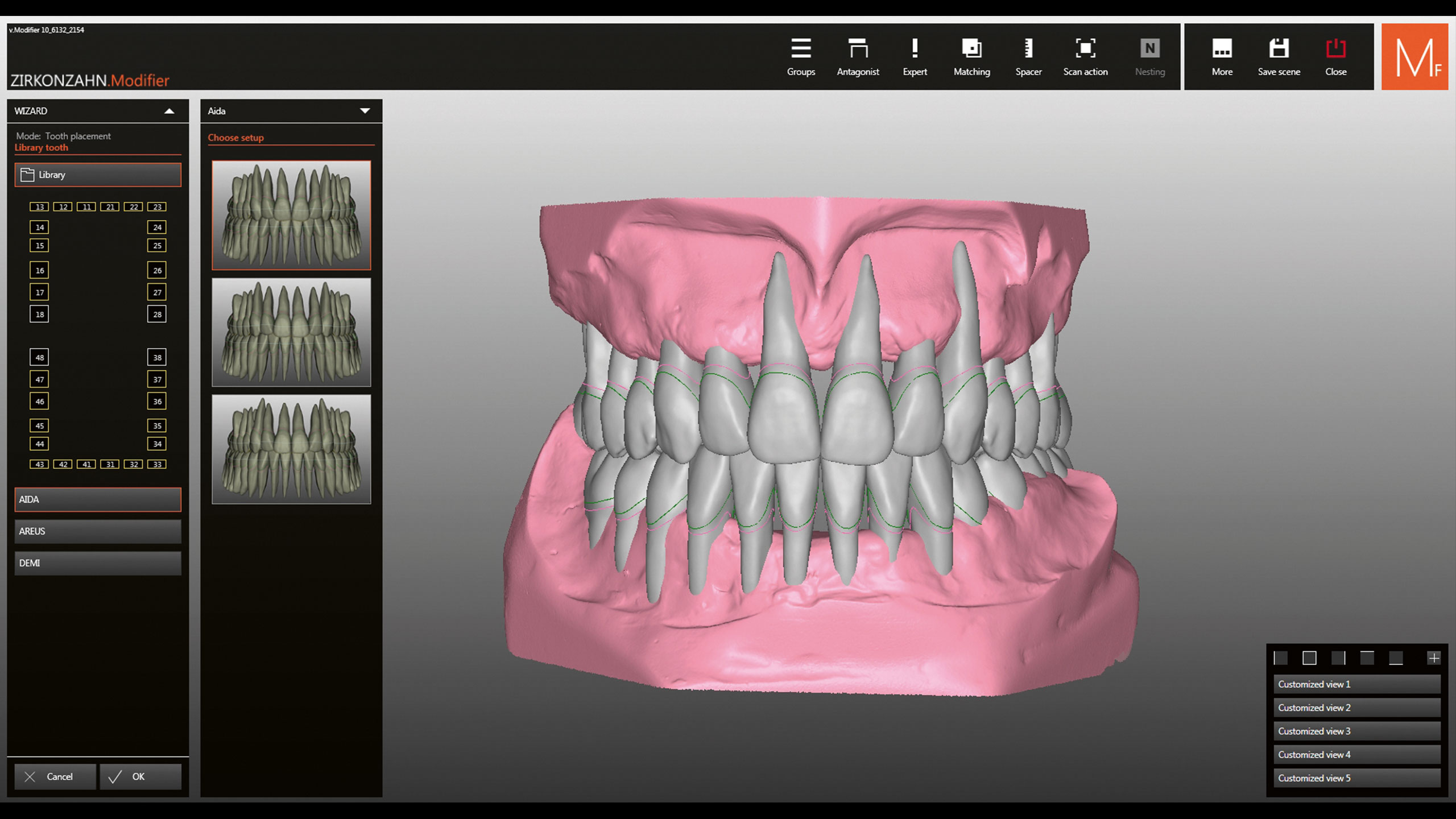Choose the second Aida setup thumbnail
The width and height of the screenshot is (1456, 819).
click(x=291, y=332)
